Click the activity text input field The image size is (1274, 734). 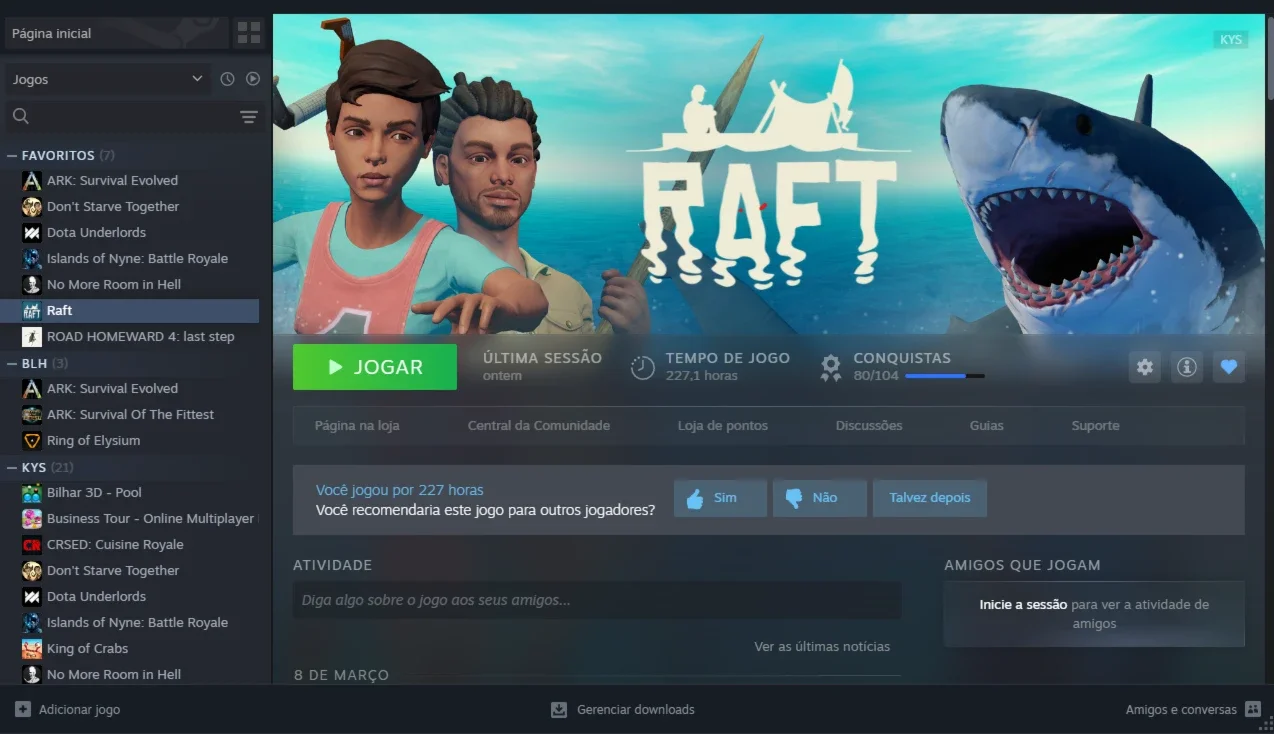[x=597, y=601]
